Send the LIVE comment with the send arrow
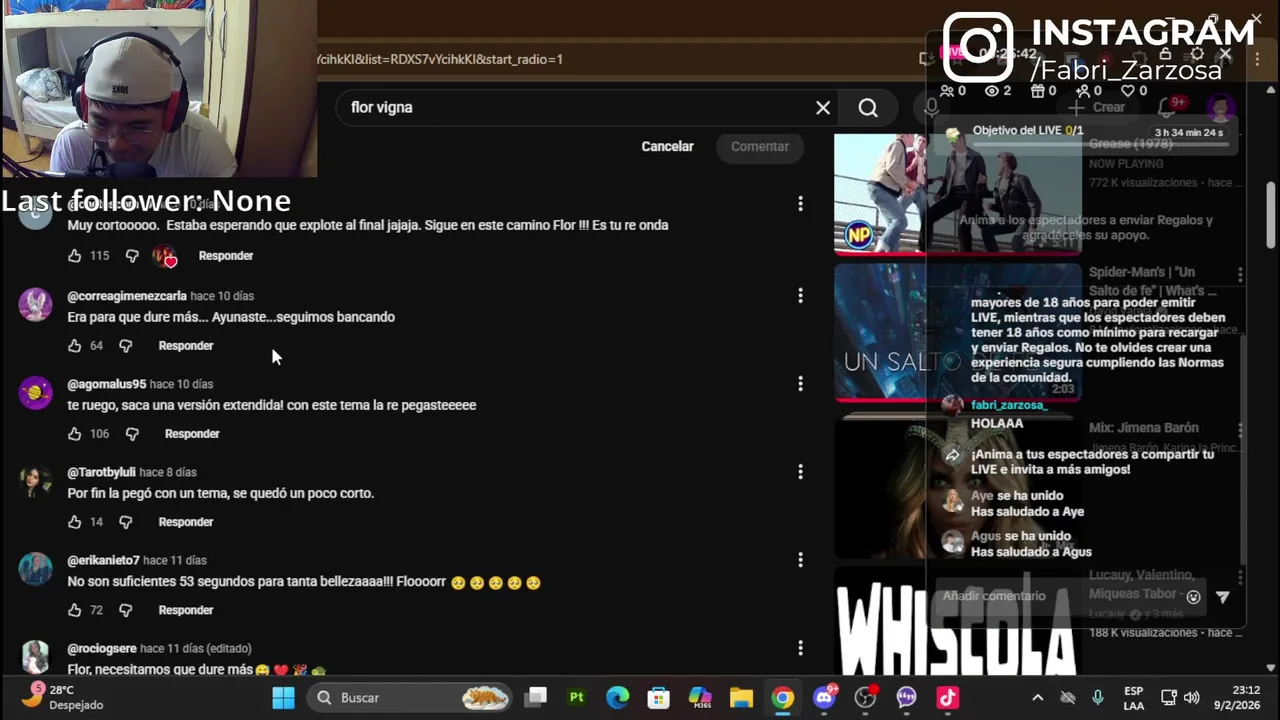This screenshot has height=720, width=1280. pos(1222,597)
